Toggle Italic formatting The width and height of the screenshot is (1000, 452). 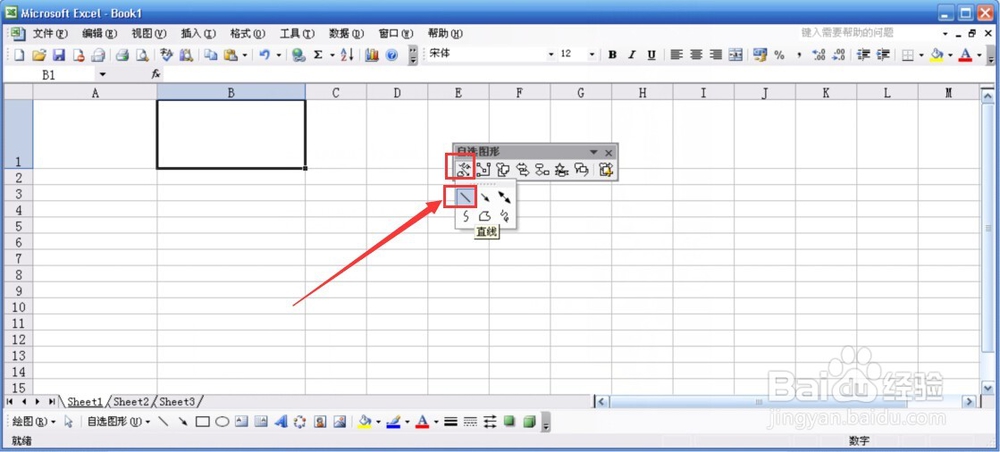[x=632, y=55]
